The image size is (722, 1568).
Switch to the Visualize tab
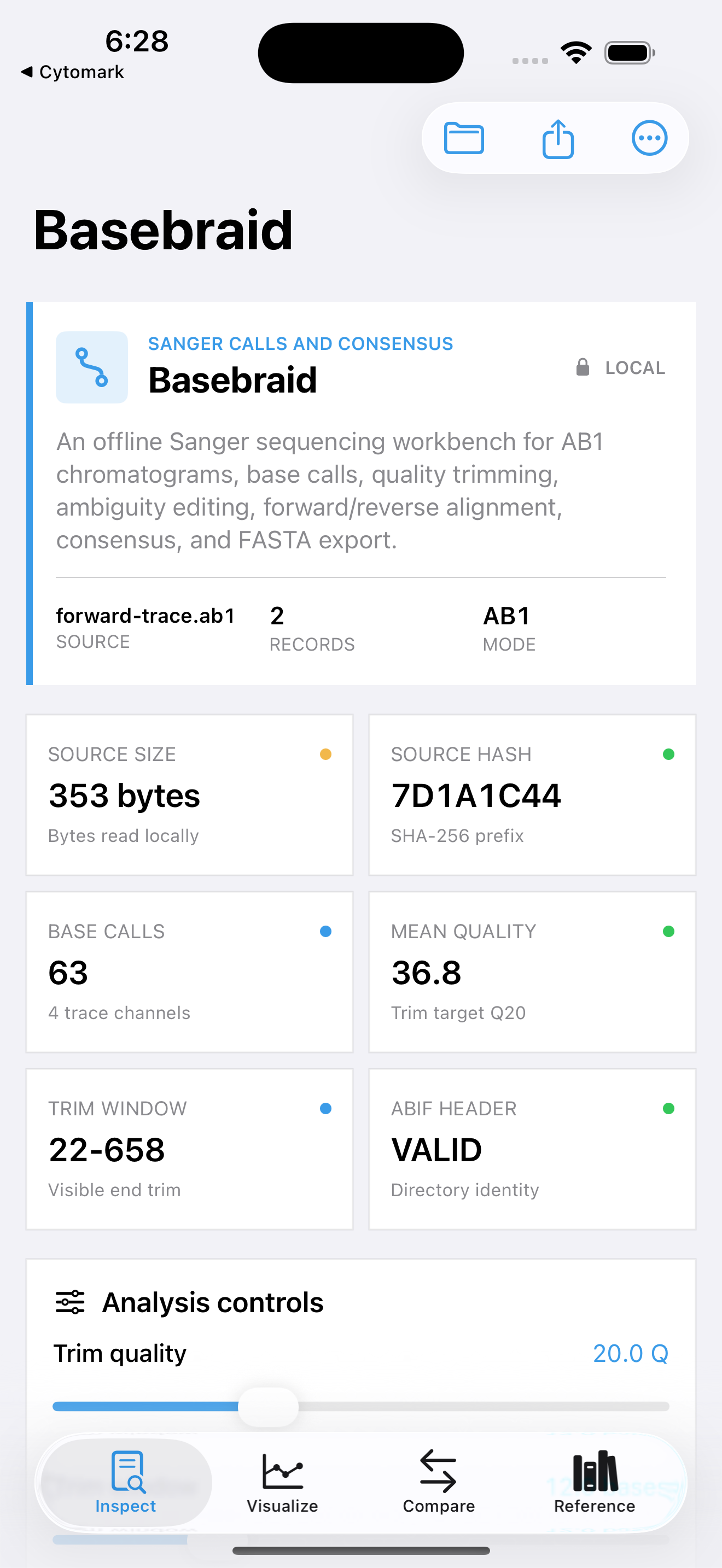[x=282, y=1483]
